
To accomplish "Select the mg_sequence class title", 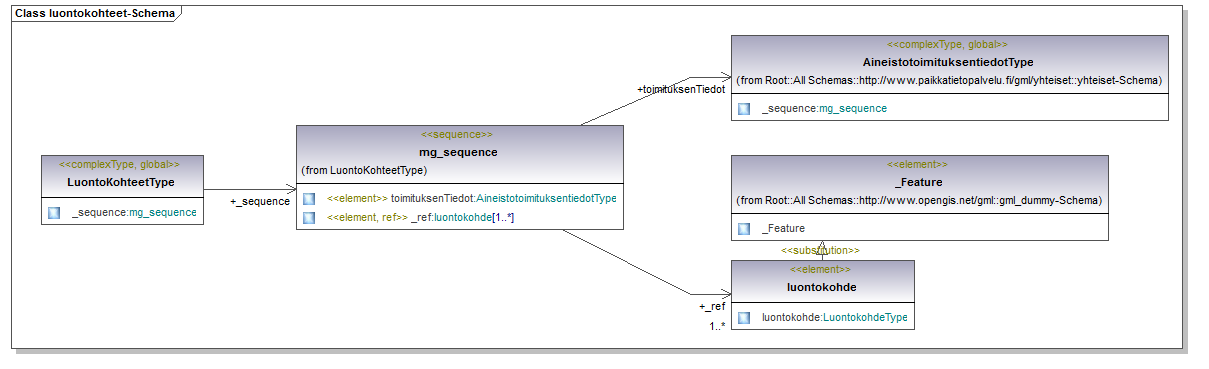I will point(458,152).
